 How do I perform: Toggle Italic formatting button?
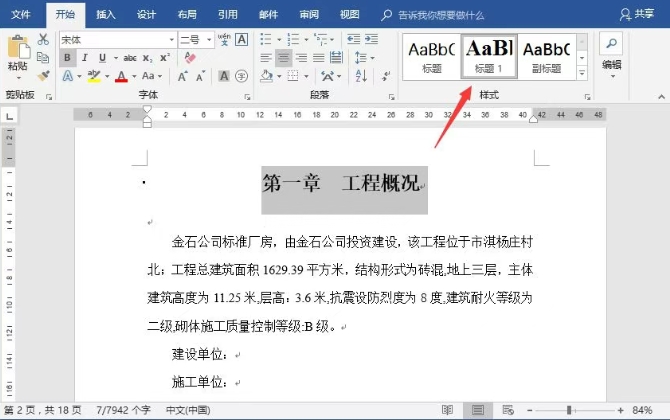point(86,58)
